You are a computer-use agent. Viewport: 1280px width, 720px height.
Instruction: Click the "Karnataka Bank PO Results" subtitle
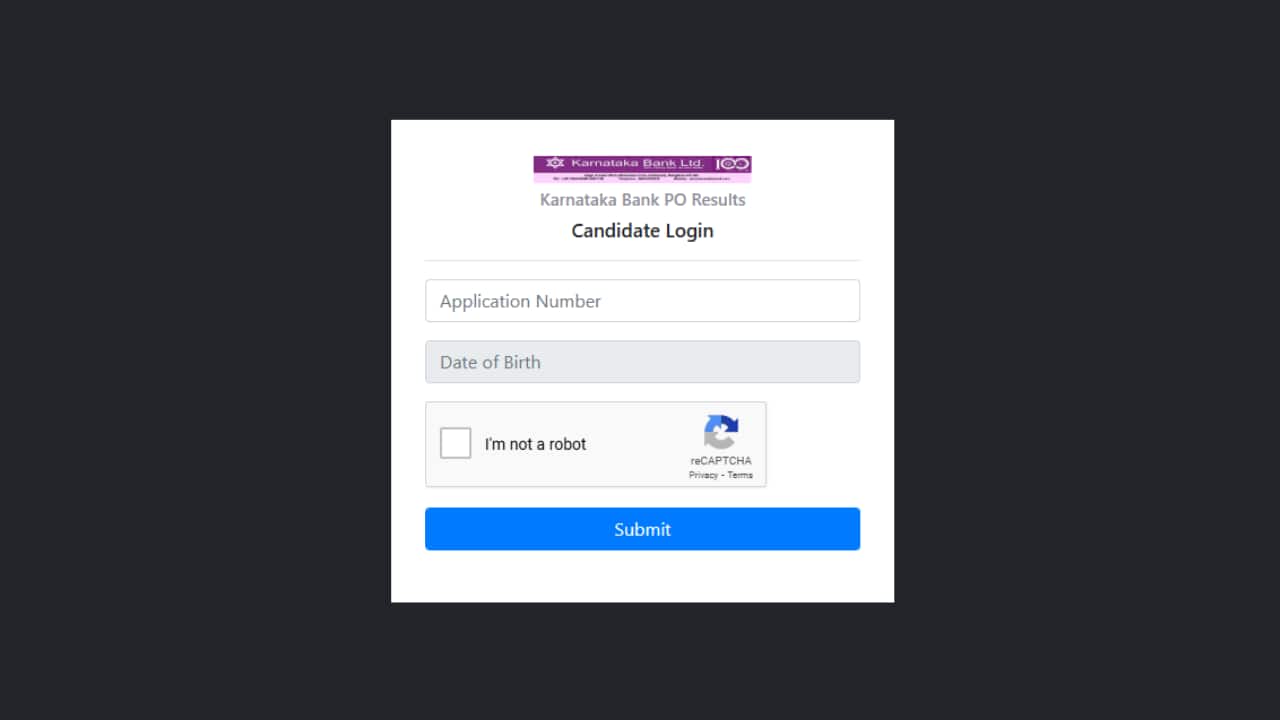click(642, 200)
